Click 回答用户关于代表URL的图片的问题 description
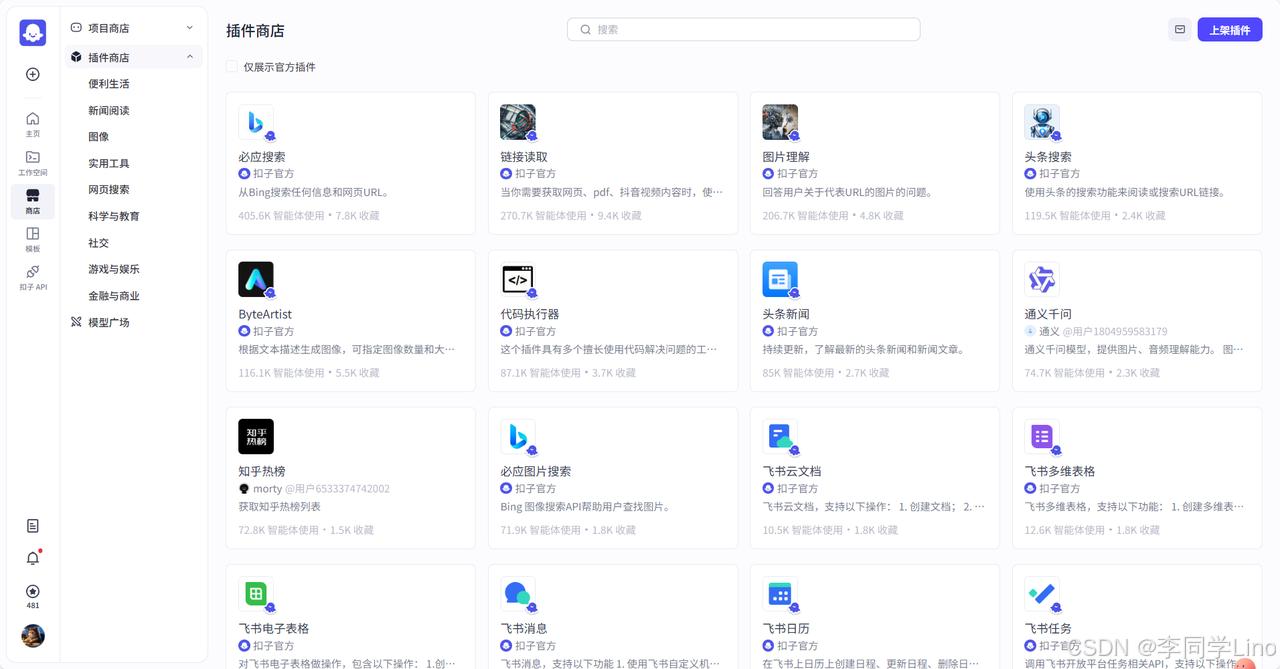The height and width of the screenshot is (669, 1280). click(847, 192)
